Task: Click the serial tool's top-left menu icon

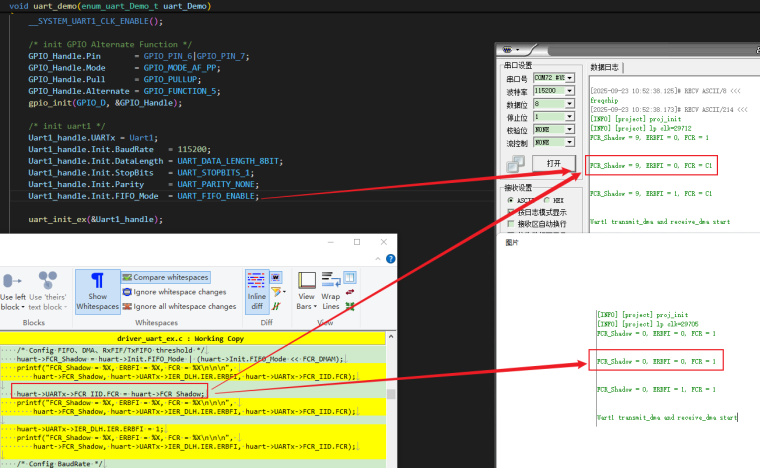Action: (x=509, y=50)
